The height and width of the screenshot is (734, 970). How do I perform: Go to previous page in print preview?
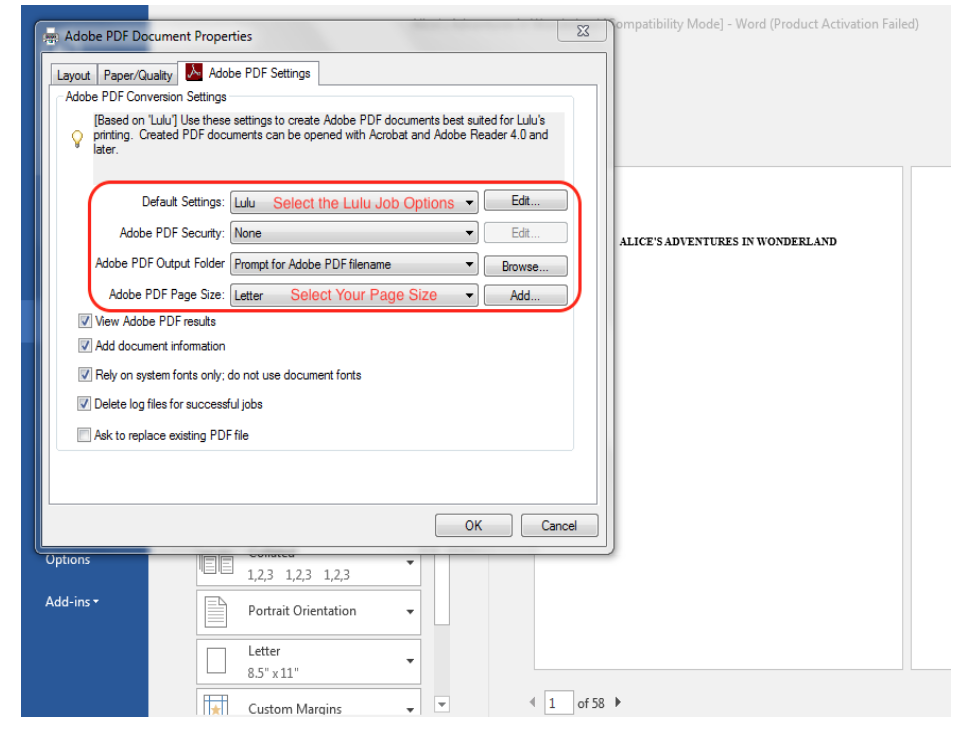coord(532,702)
